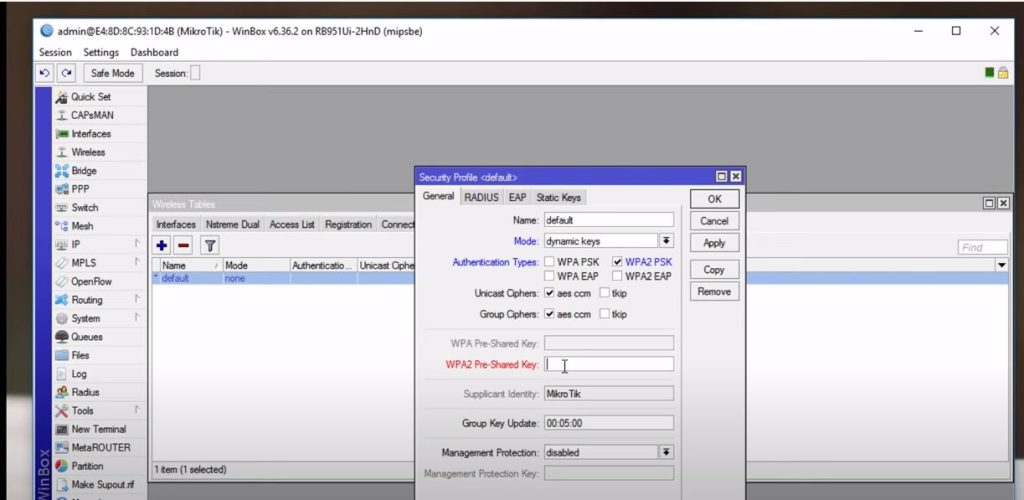Open the Routing sidebar menu
Image resolution: width=1024 pixels, height=500 pixels.
(x=87, y=300)
